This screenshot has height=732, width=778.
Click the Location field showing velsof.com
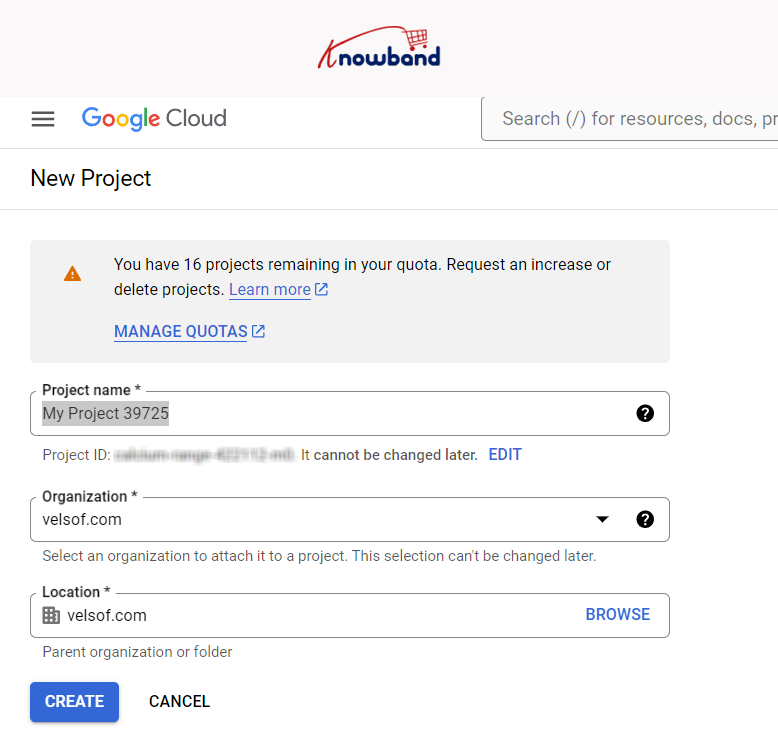coord(350,615)
